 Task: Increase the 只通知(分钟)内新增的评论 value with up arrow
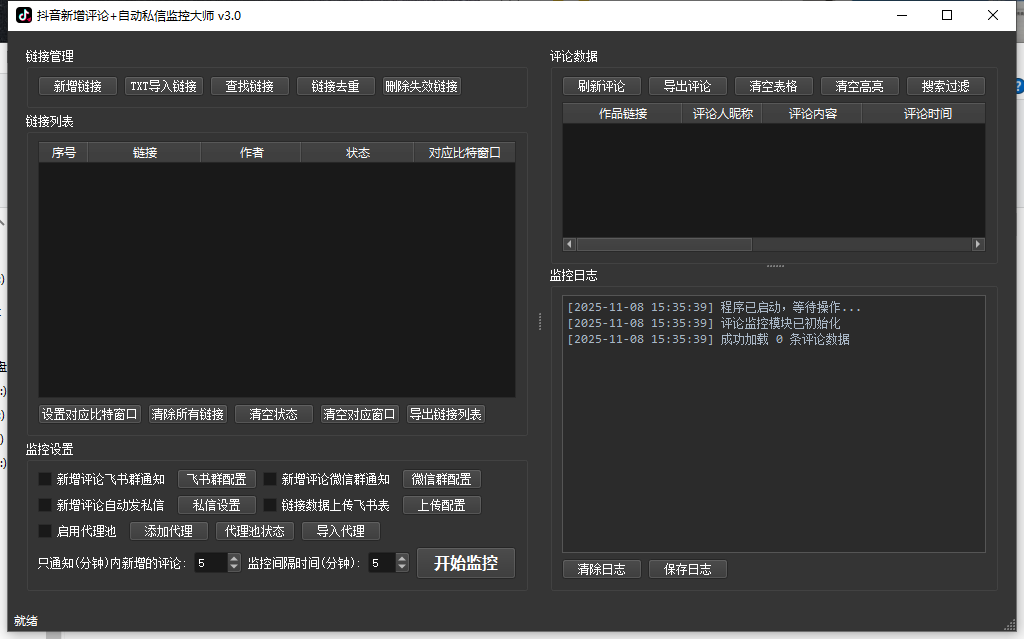[234, 559]
